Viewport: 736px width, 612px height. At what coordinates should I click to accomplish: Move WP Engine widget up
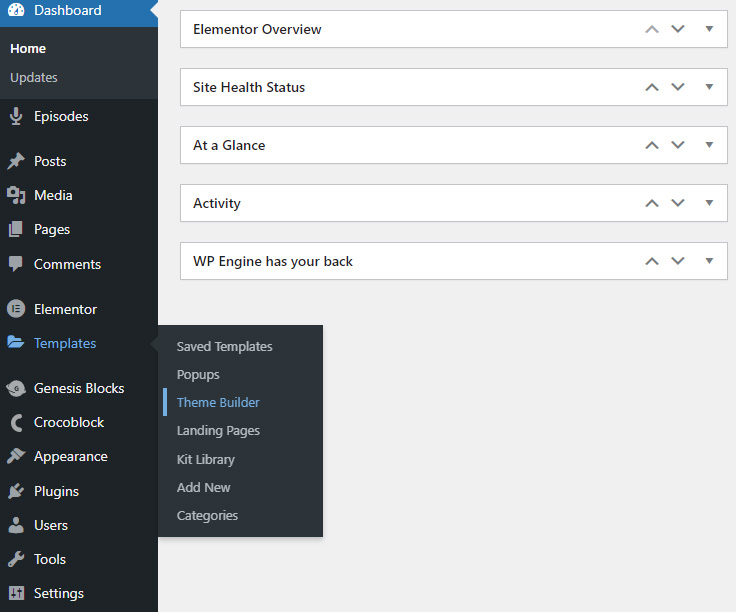(652, 261)
